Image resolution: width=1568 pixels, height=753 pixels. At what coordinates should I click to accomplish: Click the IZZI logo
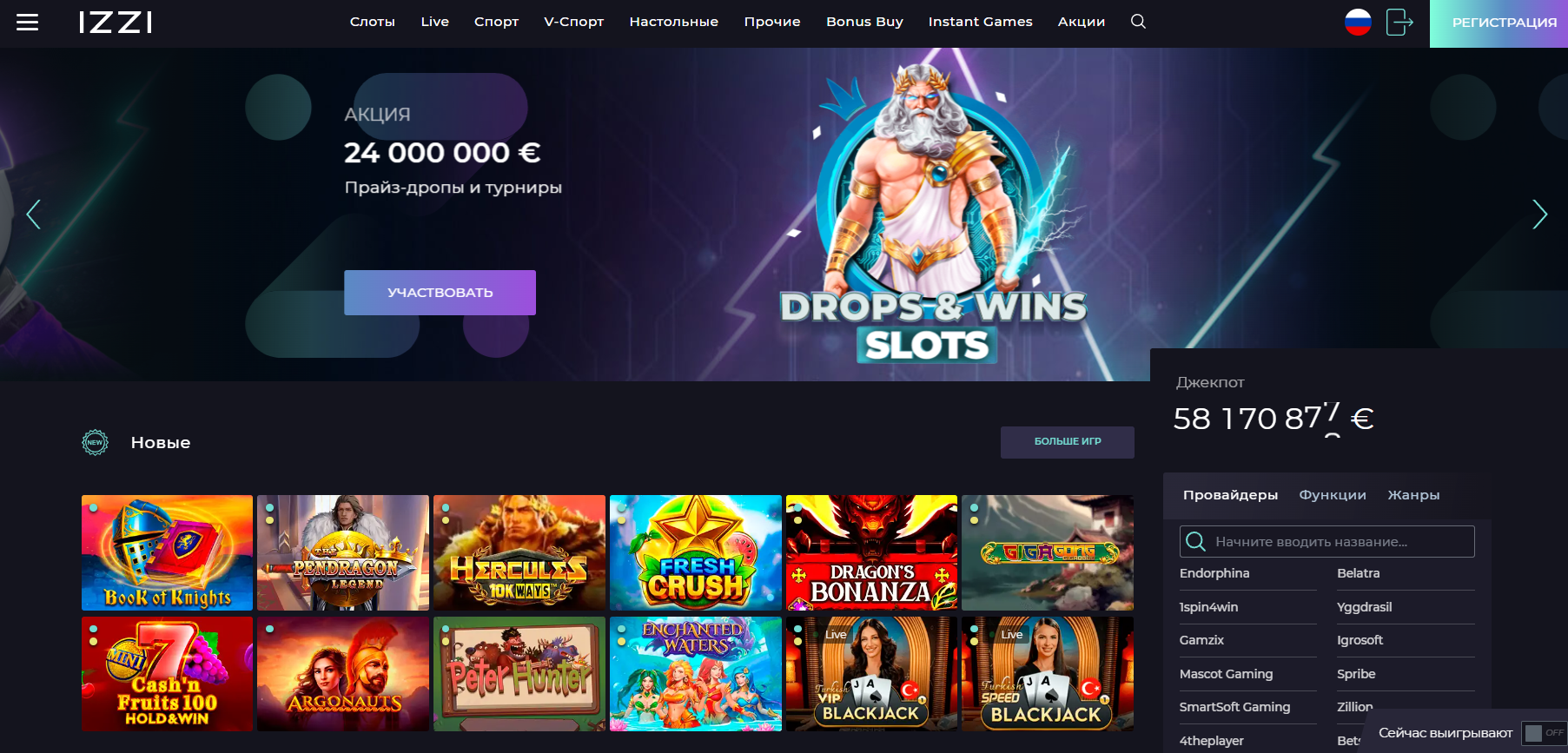click(116, 23)
